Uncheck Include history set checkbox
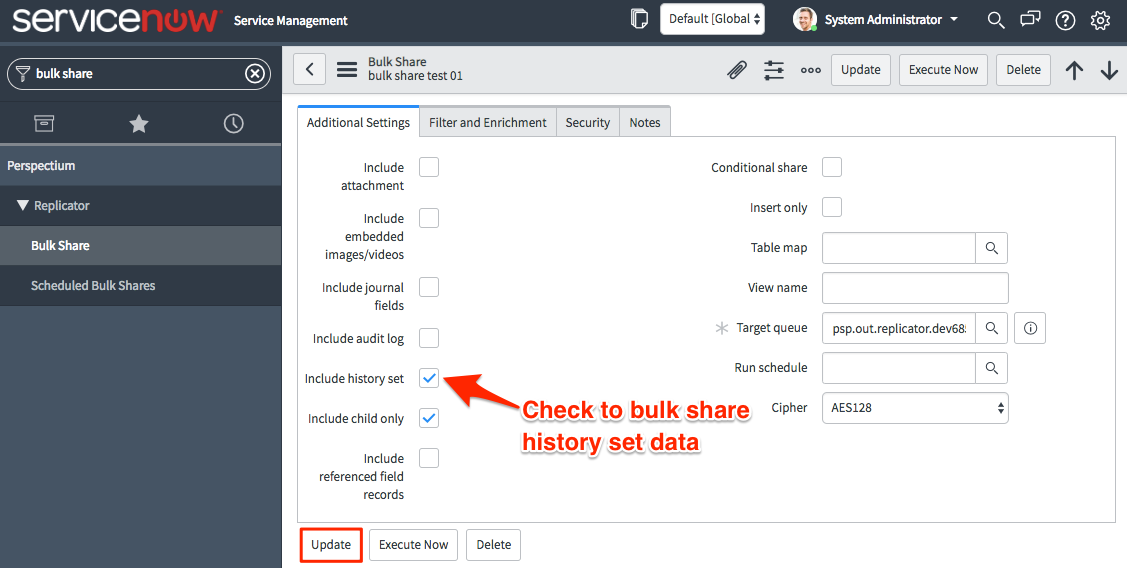Screen dimensions: 1127x568 pyautogui.click(x=429, y=378)
